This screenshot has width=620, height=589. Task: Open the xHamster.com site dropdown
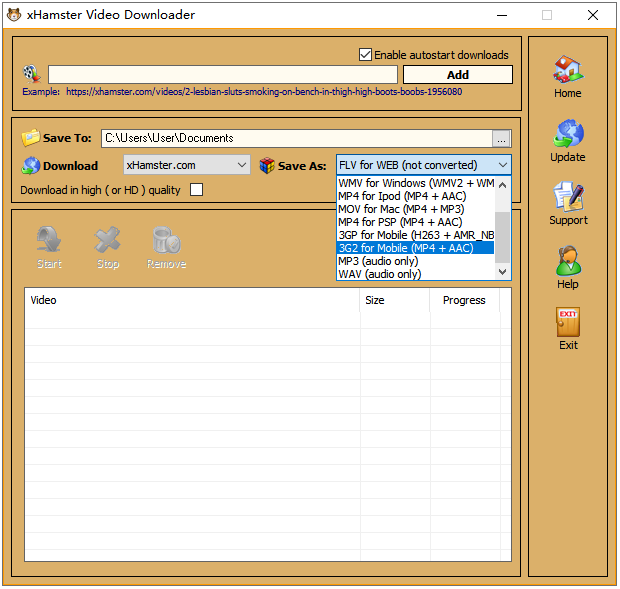pos(187,165)
